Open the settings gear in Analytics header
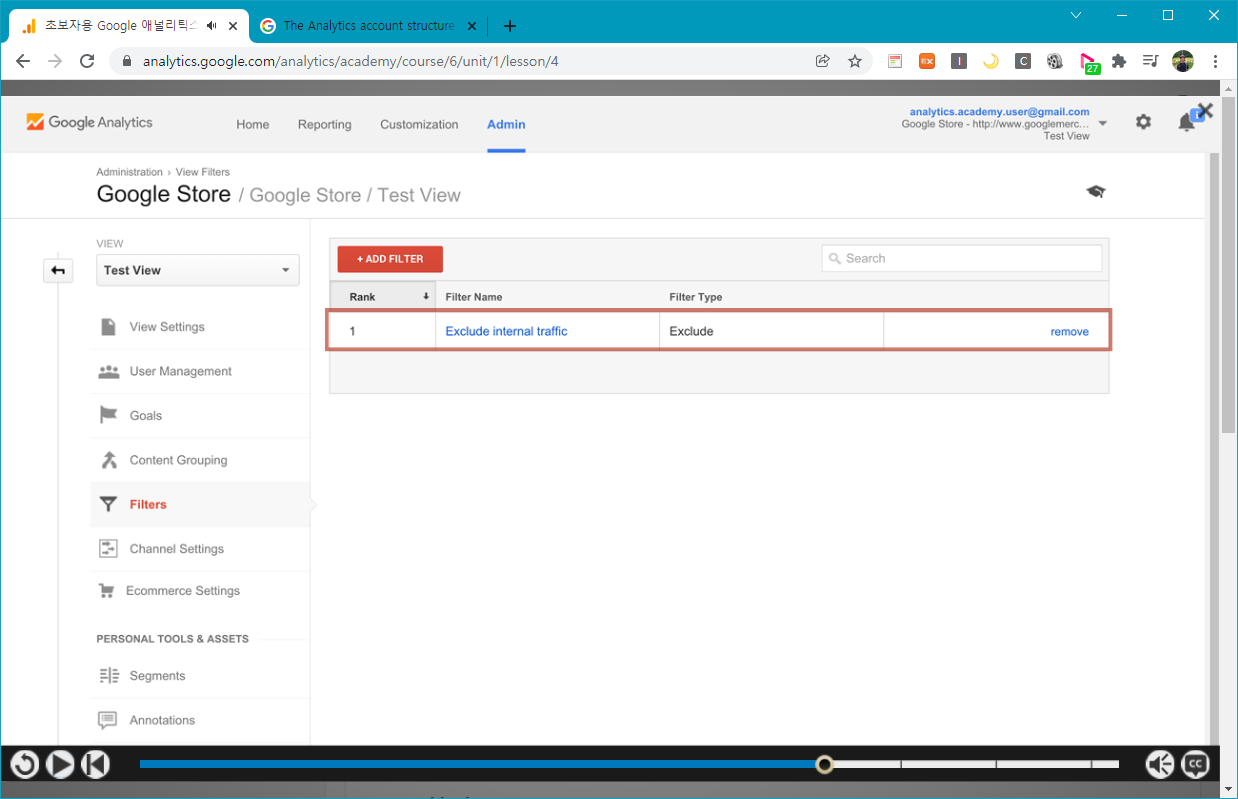 (x=1143, y=122)
